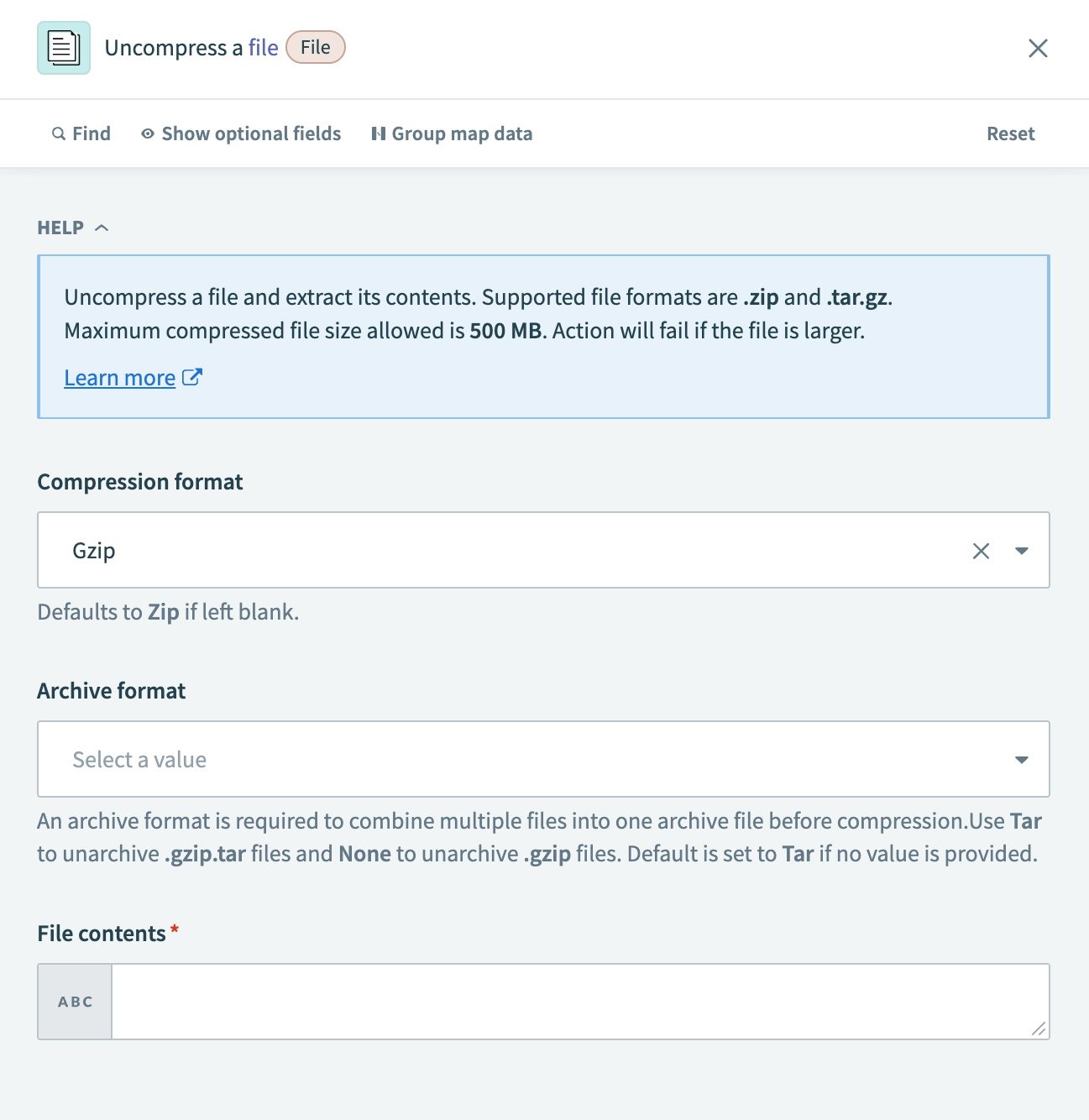The width and height of the screenshot is (1089, 1120).
Task: Toggle Show optional fields eye icon
Action: pyautogui.click(x=148, y=134)
